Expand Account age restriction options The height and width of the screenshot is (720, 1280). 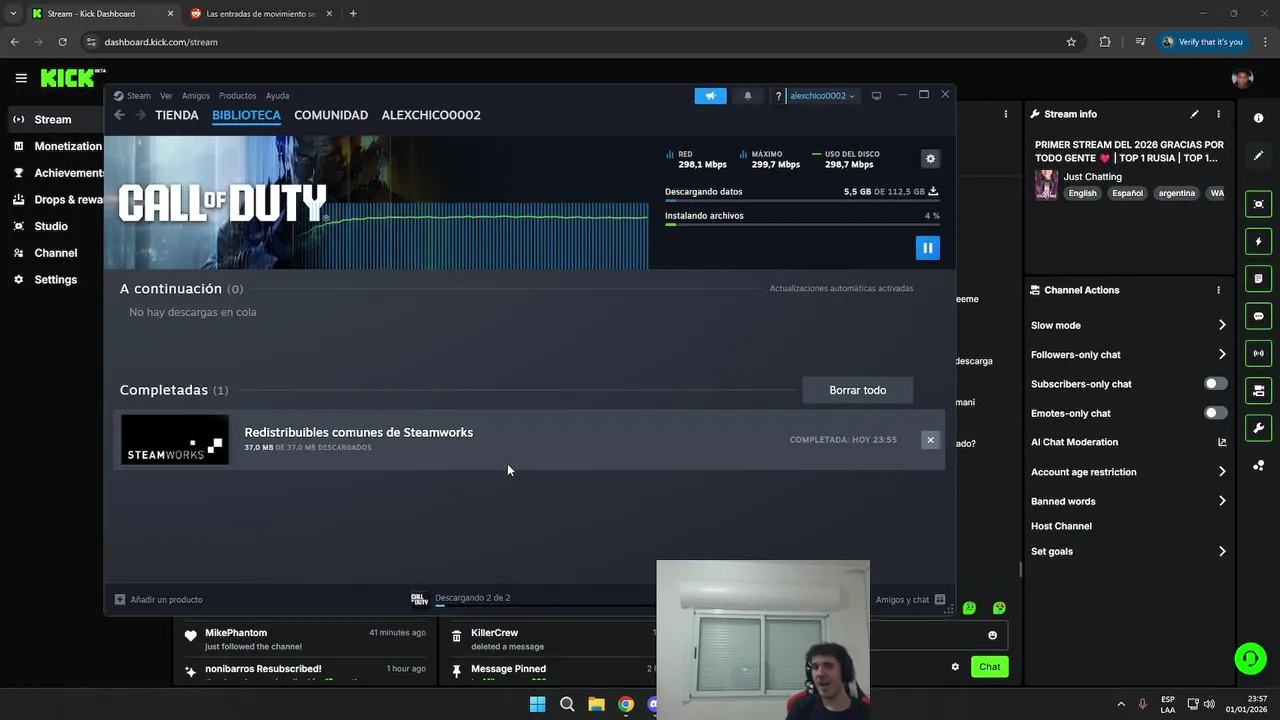[1222, 471]
